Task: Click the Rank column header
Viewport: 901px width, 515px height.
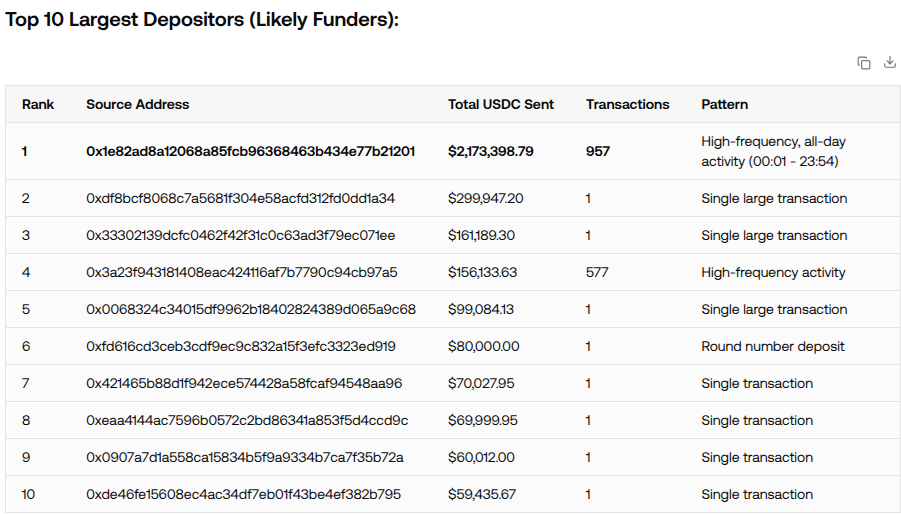Action: tap(38, 104)
